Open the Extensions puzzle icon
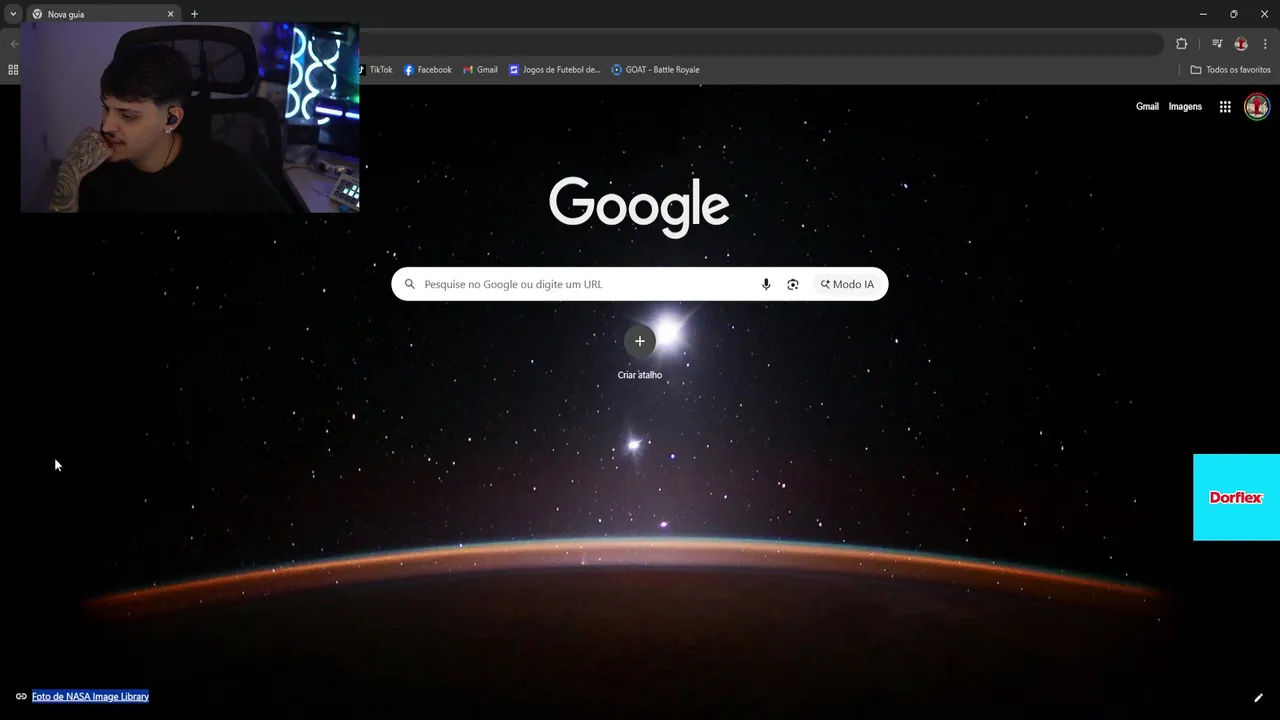 point(1181,43)
